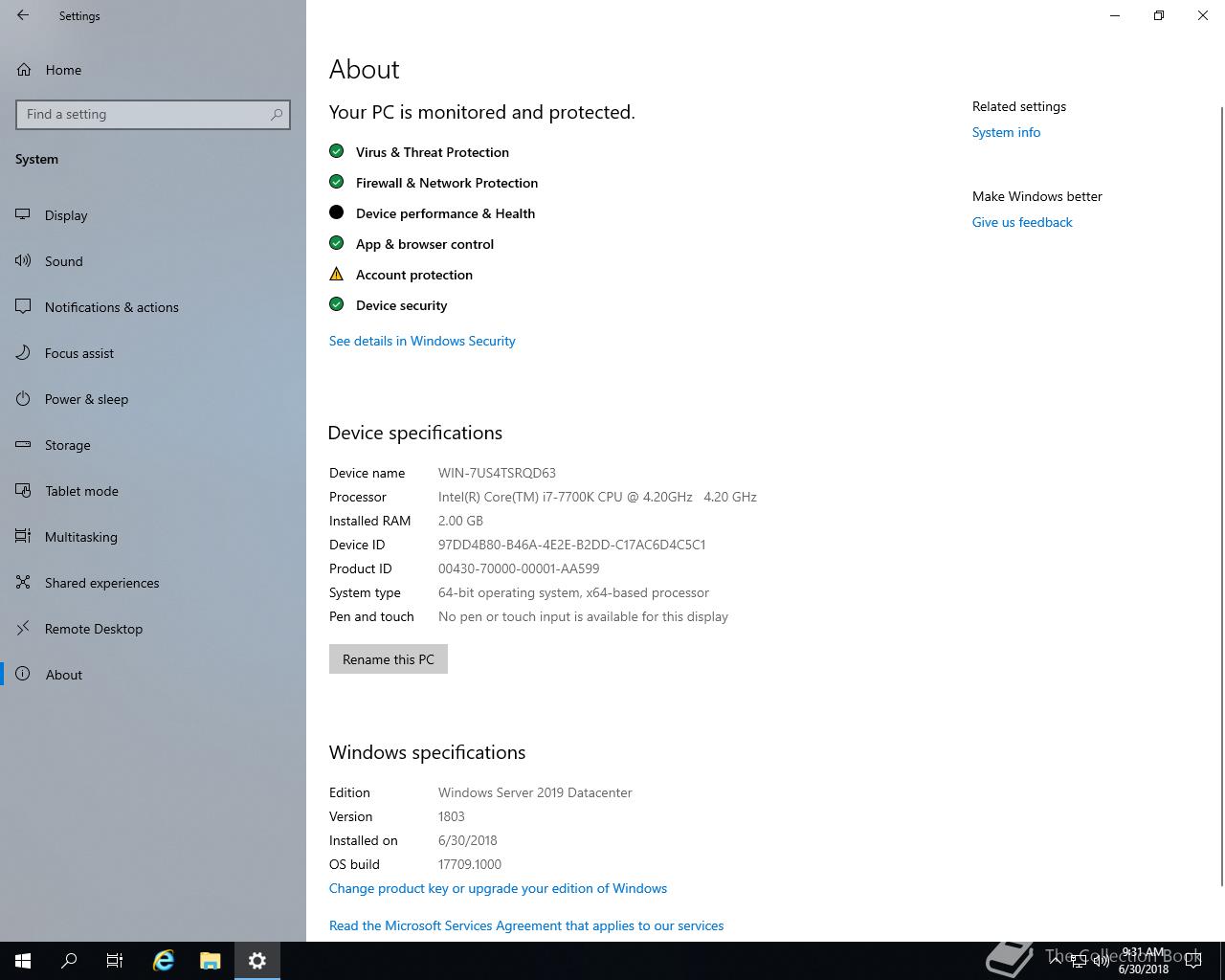
Task: Click the OS build value 17709.1000
Action: (470, 864)
